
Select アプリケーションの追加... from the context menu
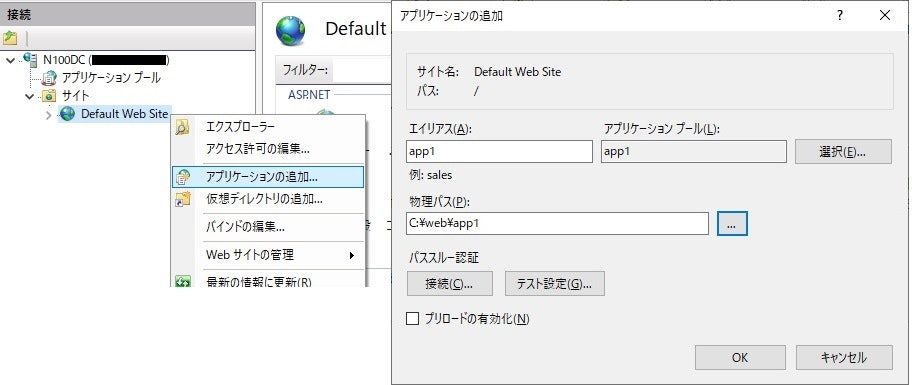(268, 177)
